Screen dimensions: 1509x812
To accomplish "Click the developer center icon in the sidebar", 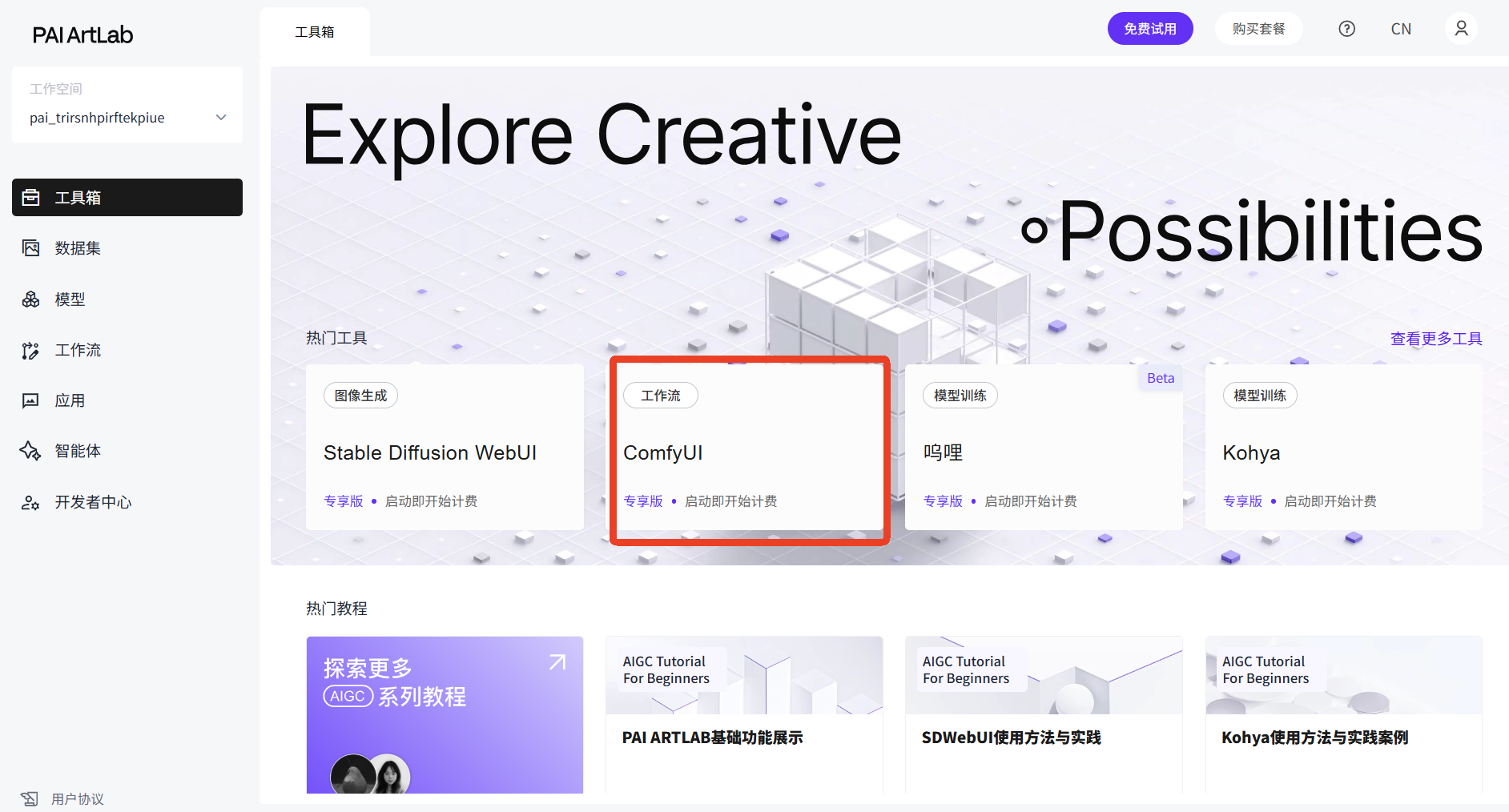I will [31, 502].
